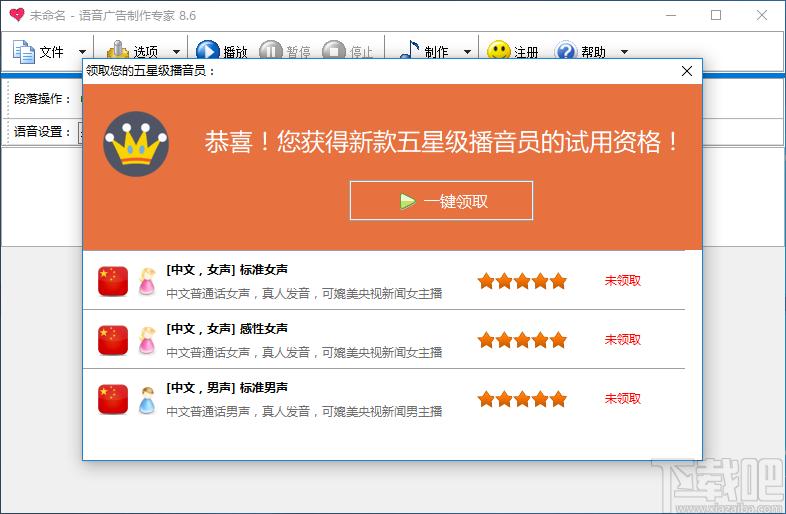Open the 注册 menu label

(526, 52)
